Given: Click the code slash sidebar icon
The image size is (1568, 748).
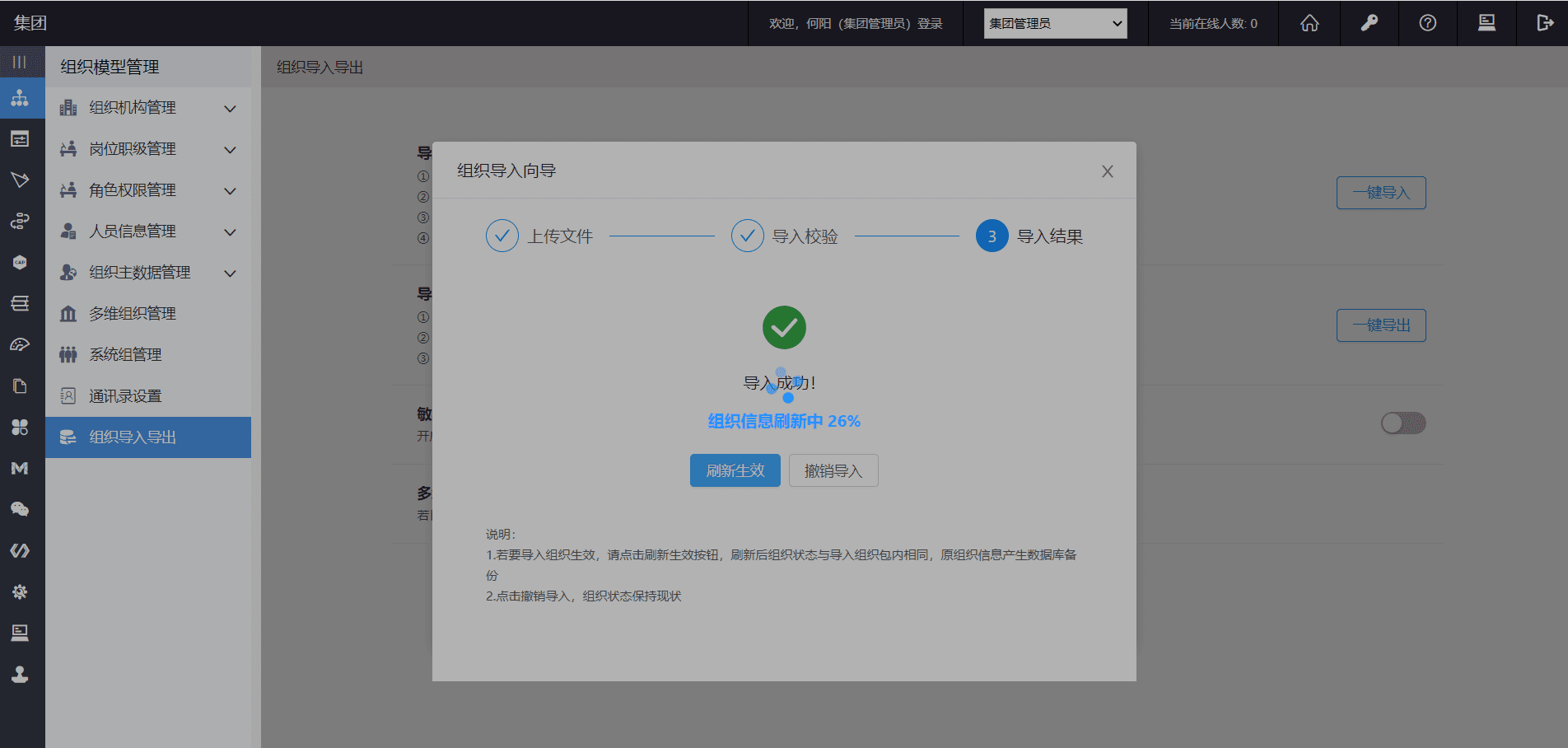Looking at the screenshot, I should 20,550.
